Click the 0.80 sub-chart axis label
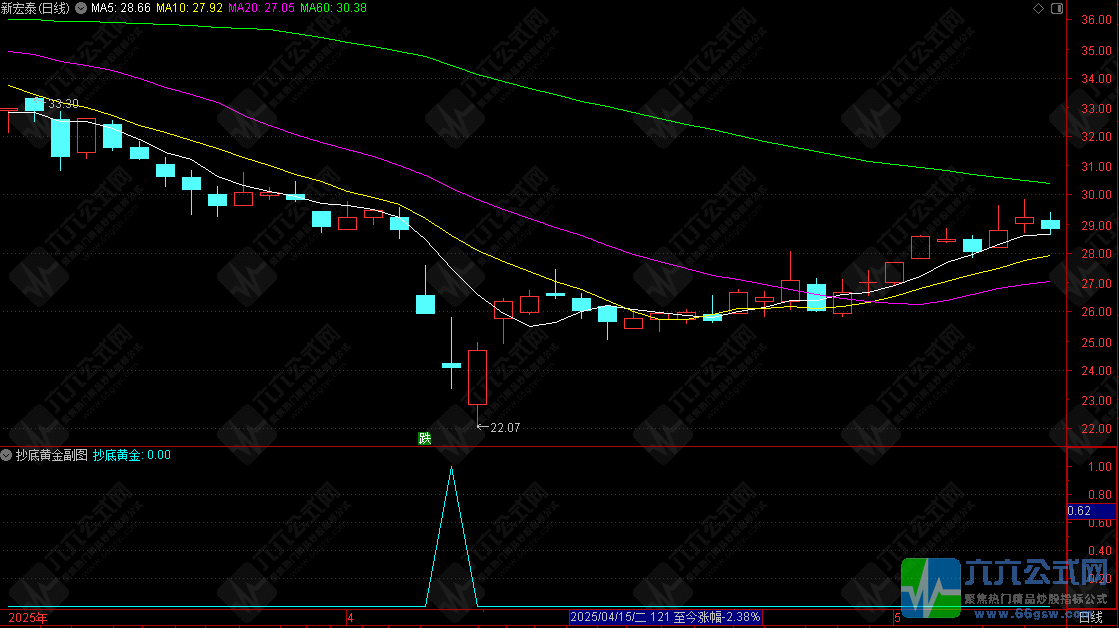 pos(1100,495)
